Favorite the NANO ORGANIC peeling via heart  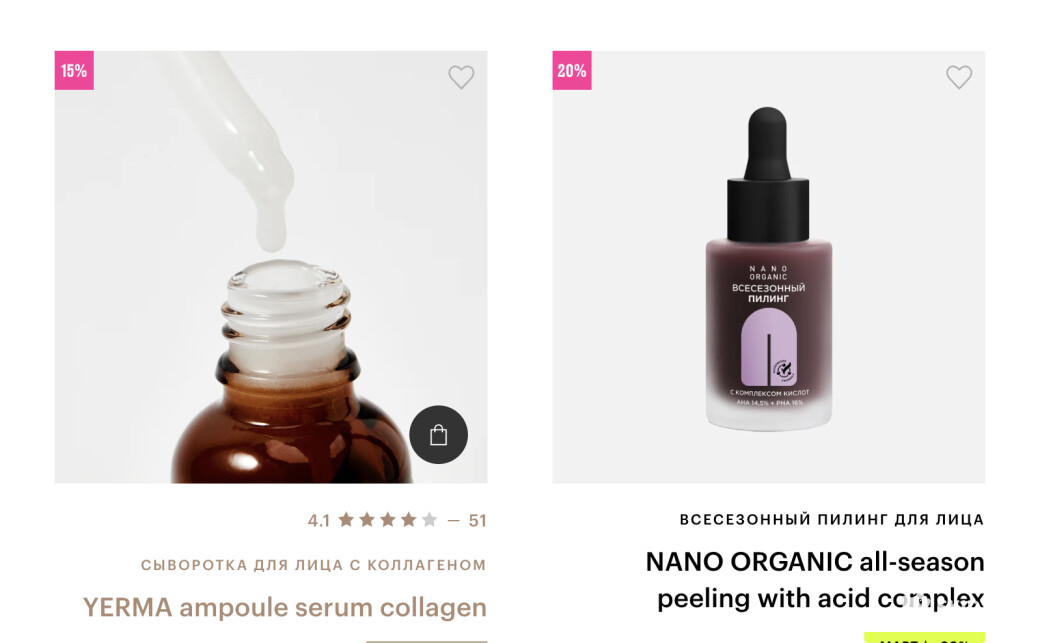pyautogui.click(x=958, y=77)
